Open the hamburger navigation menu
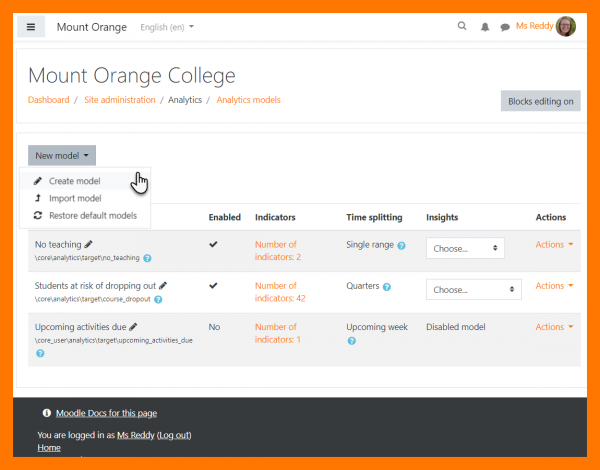Screen dimensions: 600x470 point(31,27)
